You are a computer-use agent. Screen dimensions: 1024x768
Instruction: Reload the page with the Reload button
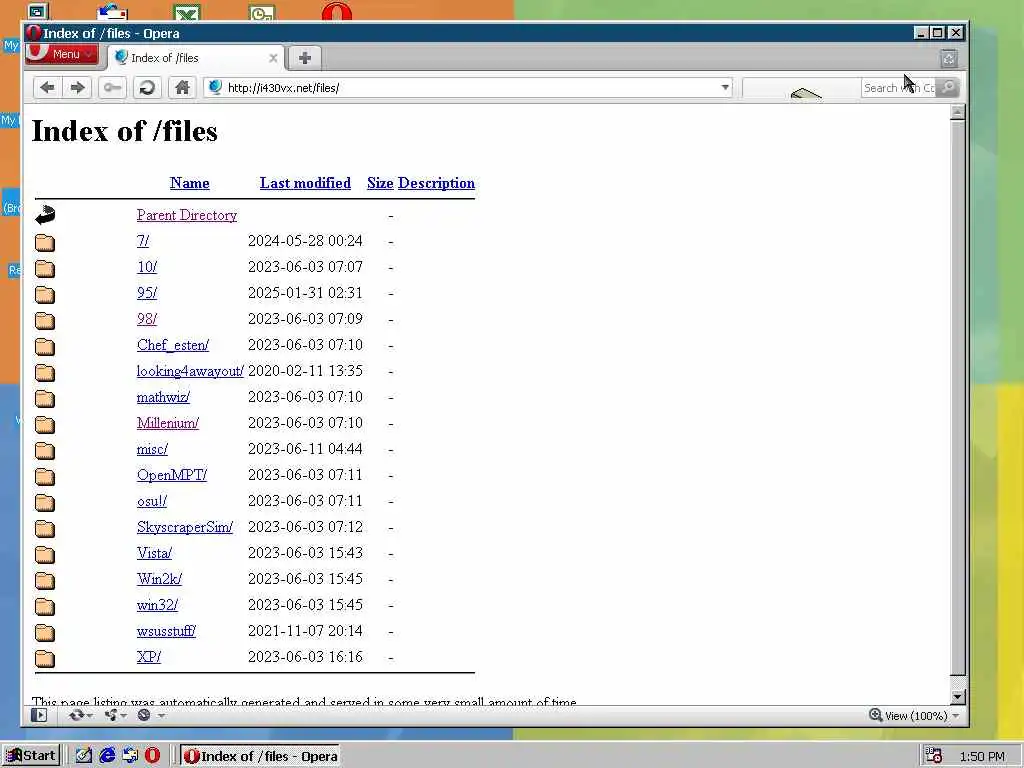(147, 88)
